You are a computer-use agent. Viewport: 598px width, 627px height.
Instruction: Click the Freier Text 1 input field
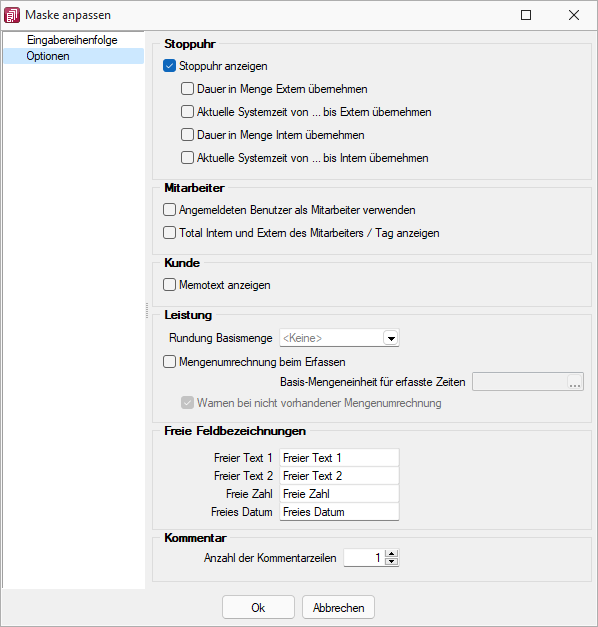pos(339,458)
